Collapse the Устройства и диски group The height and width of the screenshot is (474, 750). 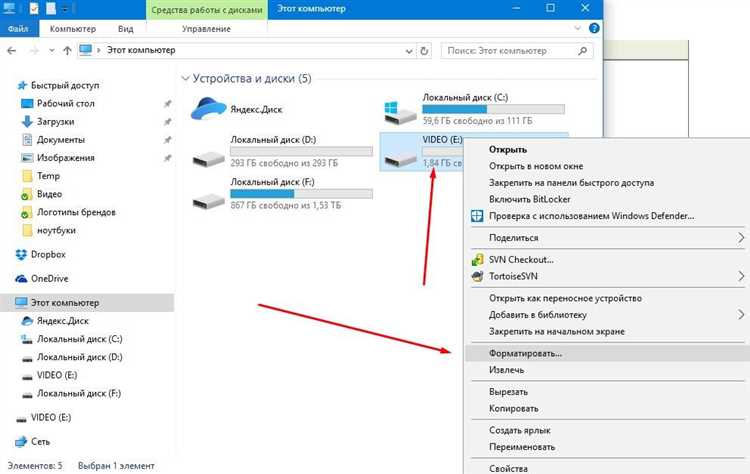[x=187, y=78]
